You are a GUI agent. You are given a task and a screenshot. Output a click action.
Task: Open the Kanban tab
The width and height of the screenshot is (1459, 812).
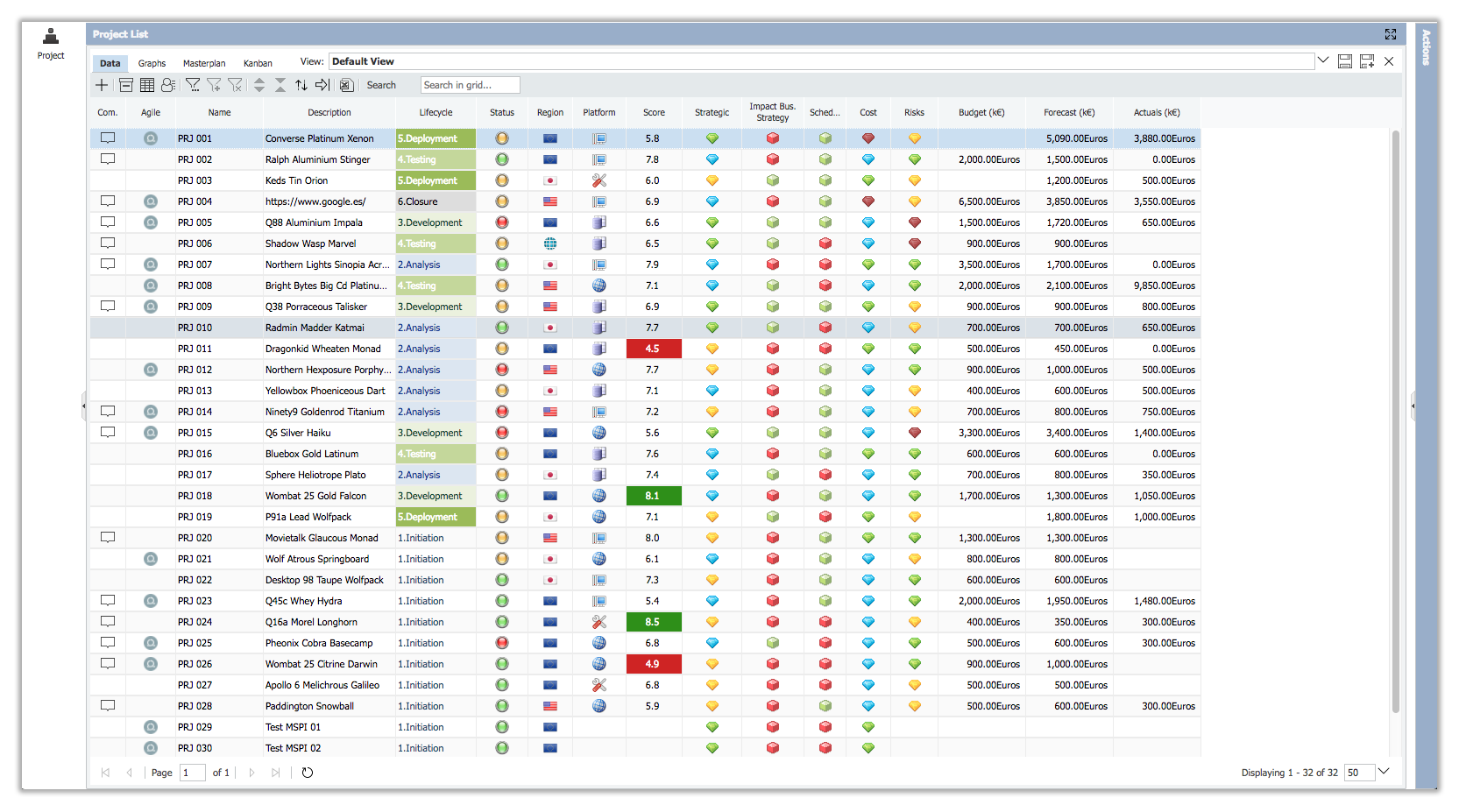(x=258, y=63)
